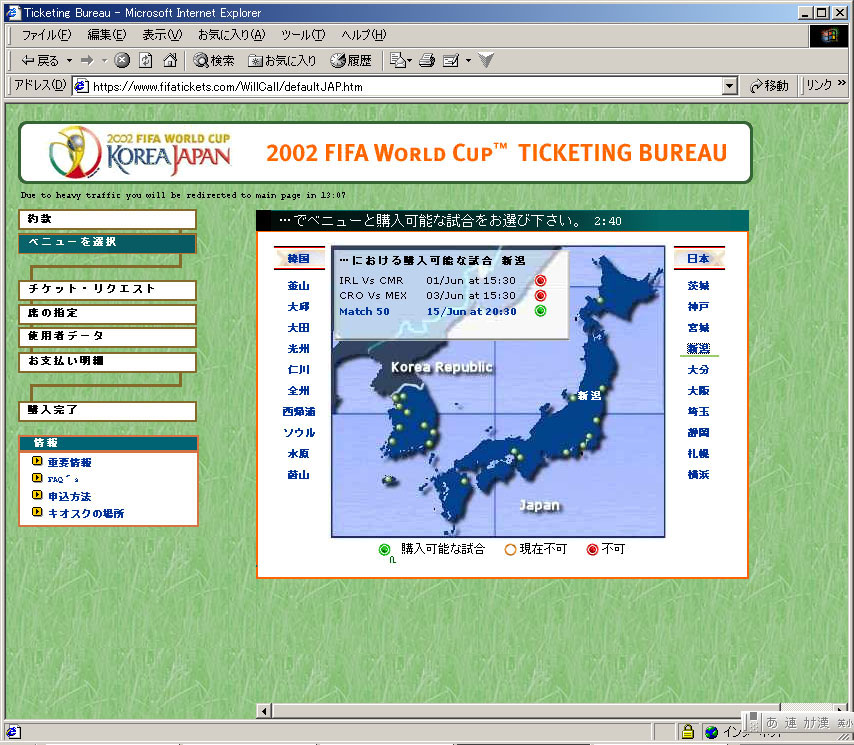Print the page with the printer icon
The width and height of the screenshot is (854, 745).
point(427,60)
